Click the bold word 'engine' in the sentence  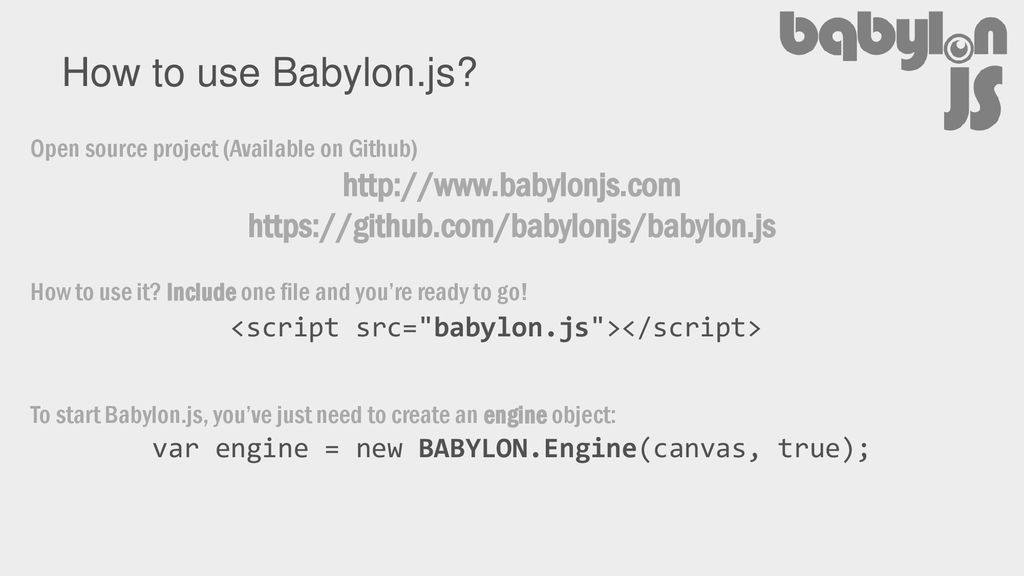click(x=515, y=415)
